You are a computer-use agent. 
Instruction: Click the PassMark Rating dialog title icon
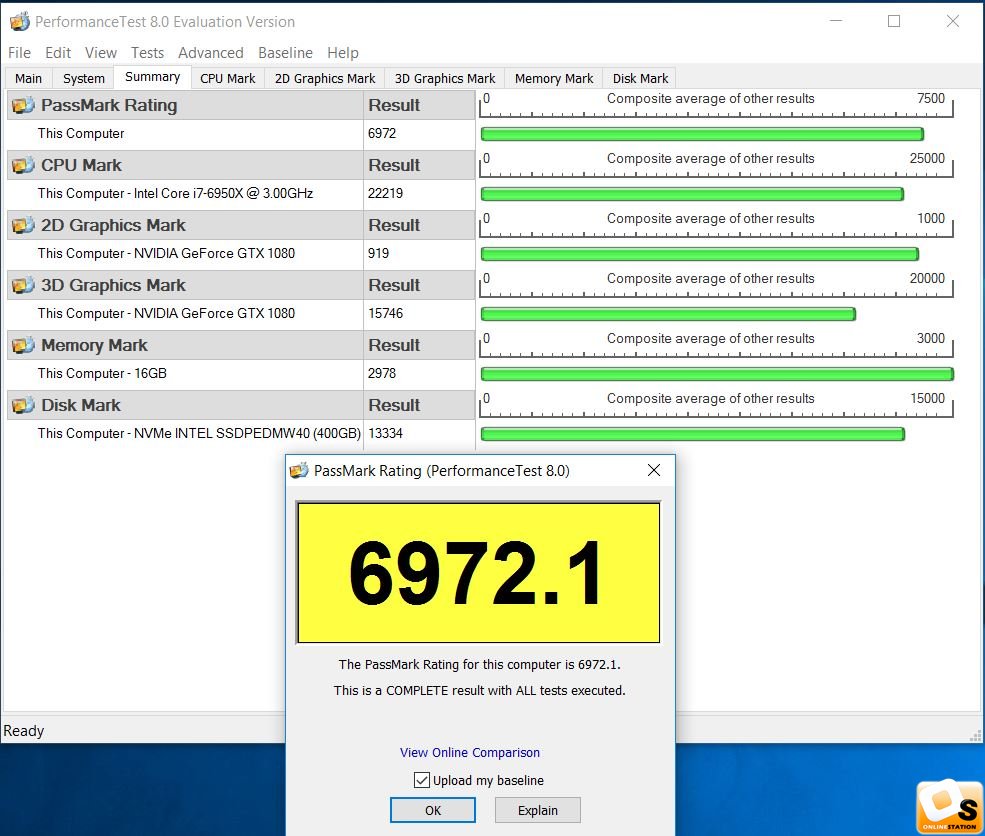(x=299, y=470)
